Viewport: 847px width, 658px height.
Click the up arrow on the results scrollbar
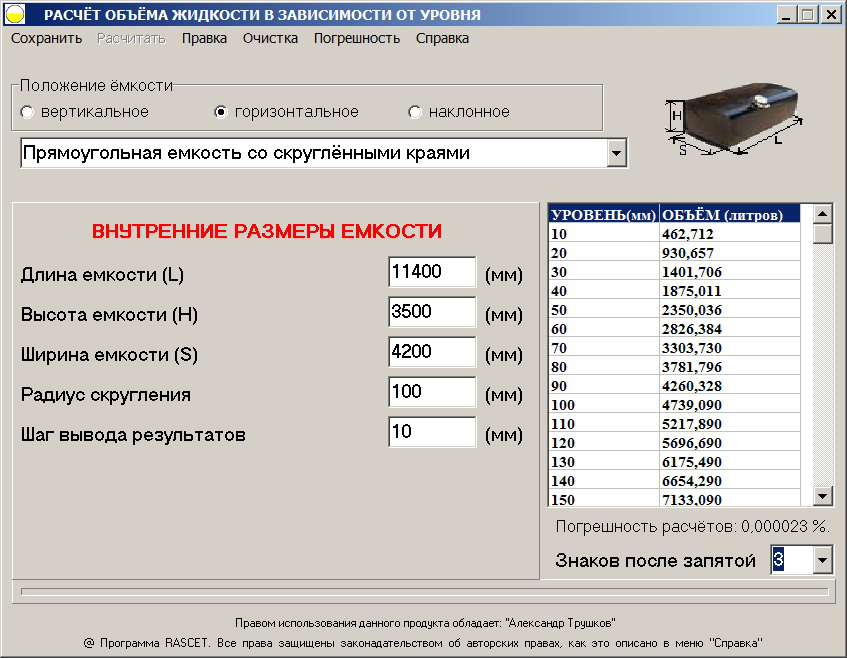822,212
